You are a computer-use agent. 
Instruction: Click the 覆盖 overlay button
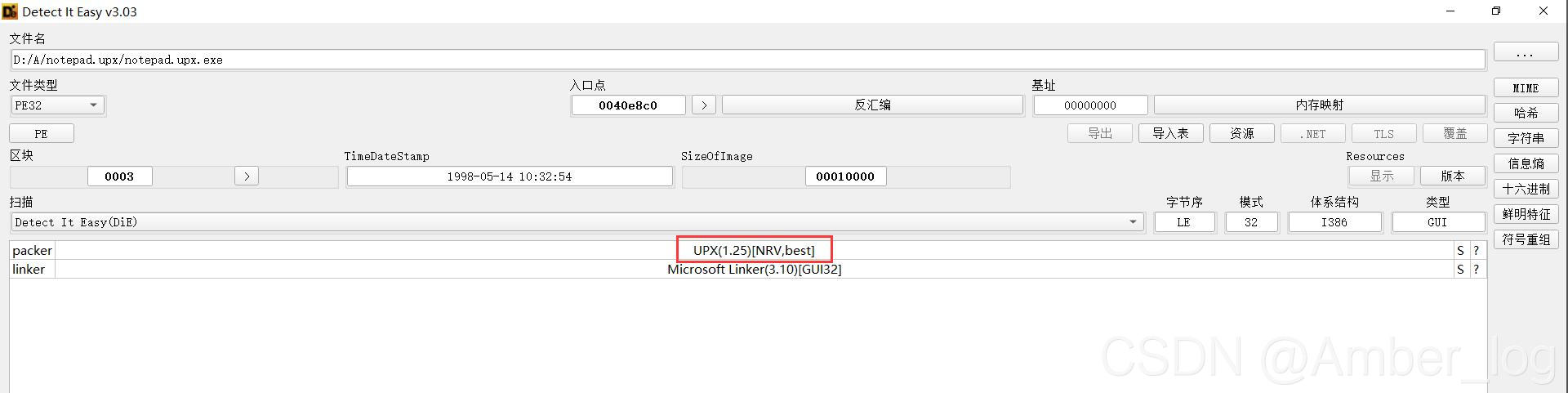pyautogui.click(x=1454, y=133)
